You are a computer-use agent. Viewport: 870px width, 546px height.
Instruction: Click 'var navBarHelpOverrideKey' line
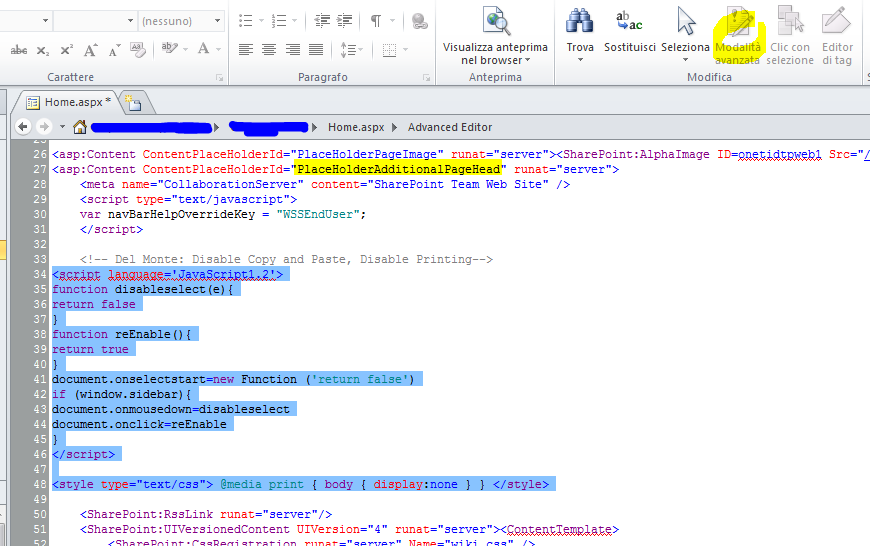223,214
